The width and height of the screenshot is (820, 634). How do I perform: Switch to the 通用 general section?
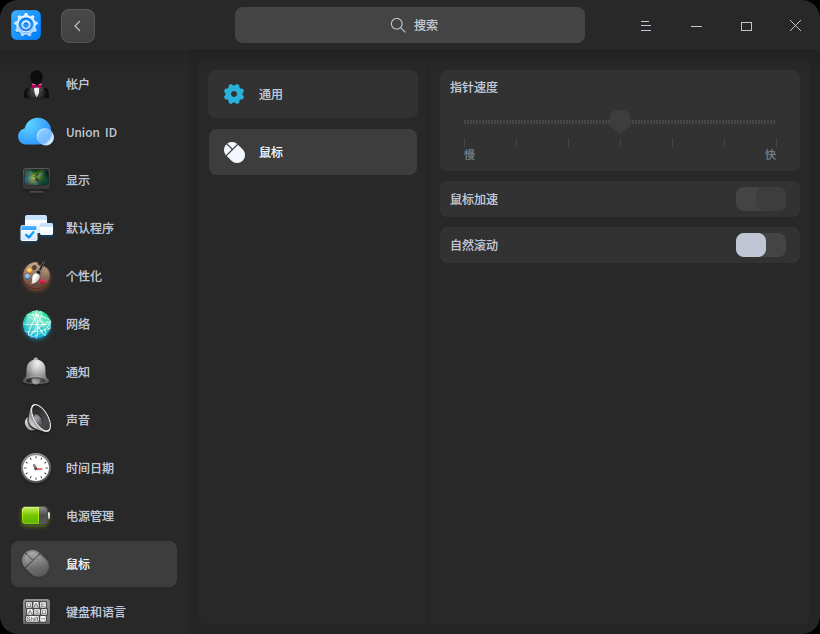[312, 94]
